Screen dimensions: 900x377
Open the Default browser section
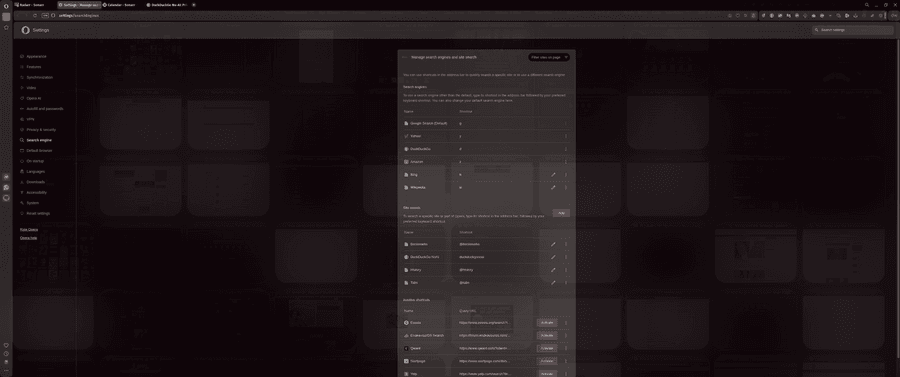coord(38,150)
